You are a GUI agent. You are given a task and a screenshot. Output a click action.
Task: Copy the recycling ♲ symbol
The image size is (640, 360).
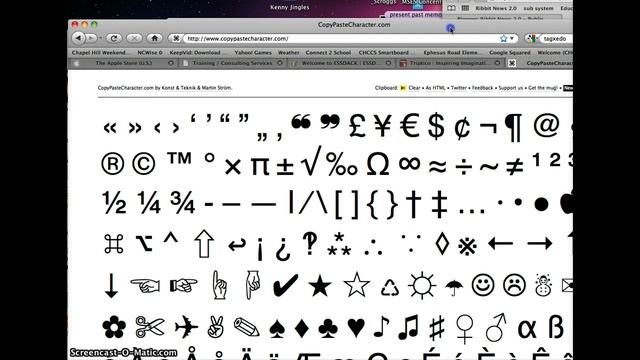click(x=390, y=287)
